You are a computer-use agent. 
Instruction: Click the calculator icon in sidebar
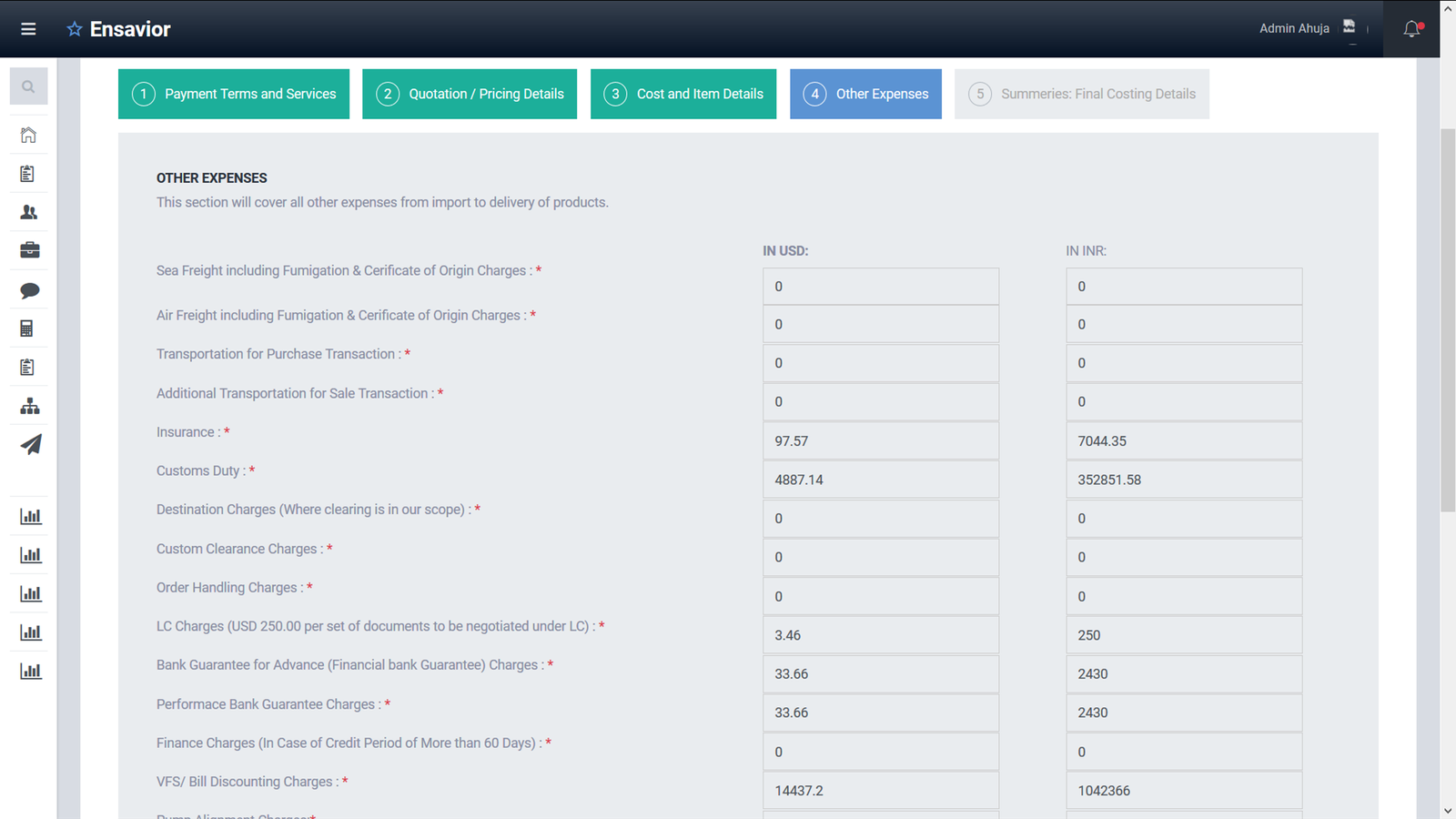pyautogui.click(x=27, y=329)
